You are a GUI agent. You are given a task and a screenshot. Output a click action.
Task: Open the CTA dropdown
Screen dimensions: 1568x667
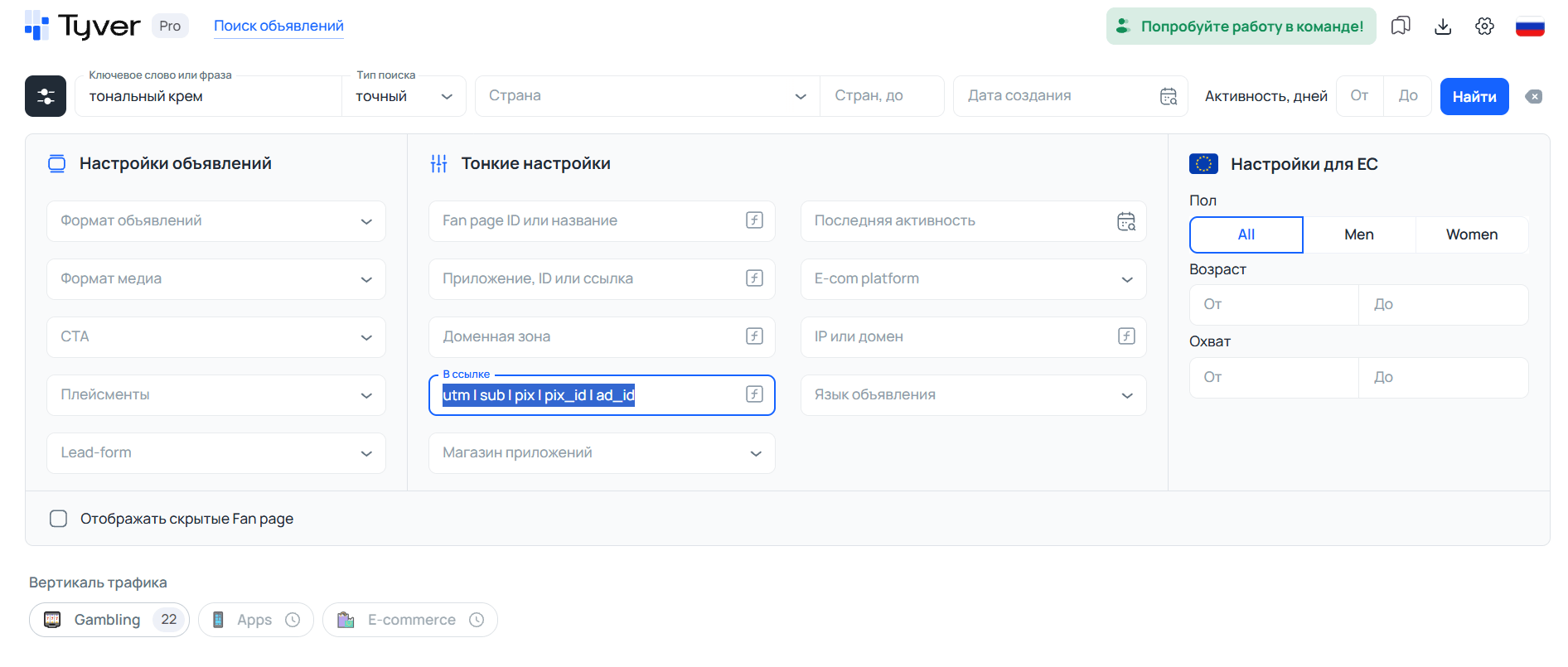[216, 337]
